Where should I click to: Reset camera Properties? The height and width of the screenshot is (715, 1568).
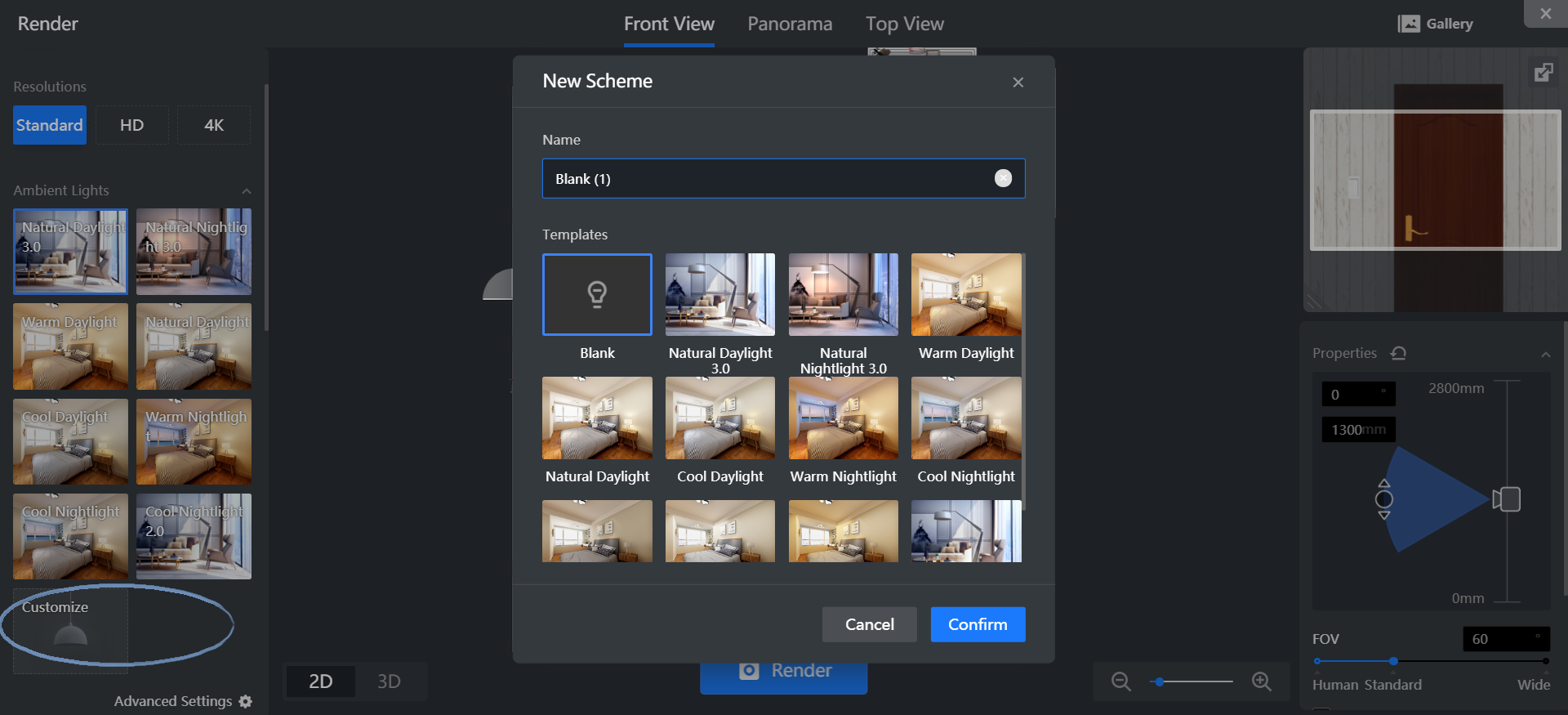coord(1398,353)
